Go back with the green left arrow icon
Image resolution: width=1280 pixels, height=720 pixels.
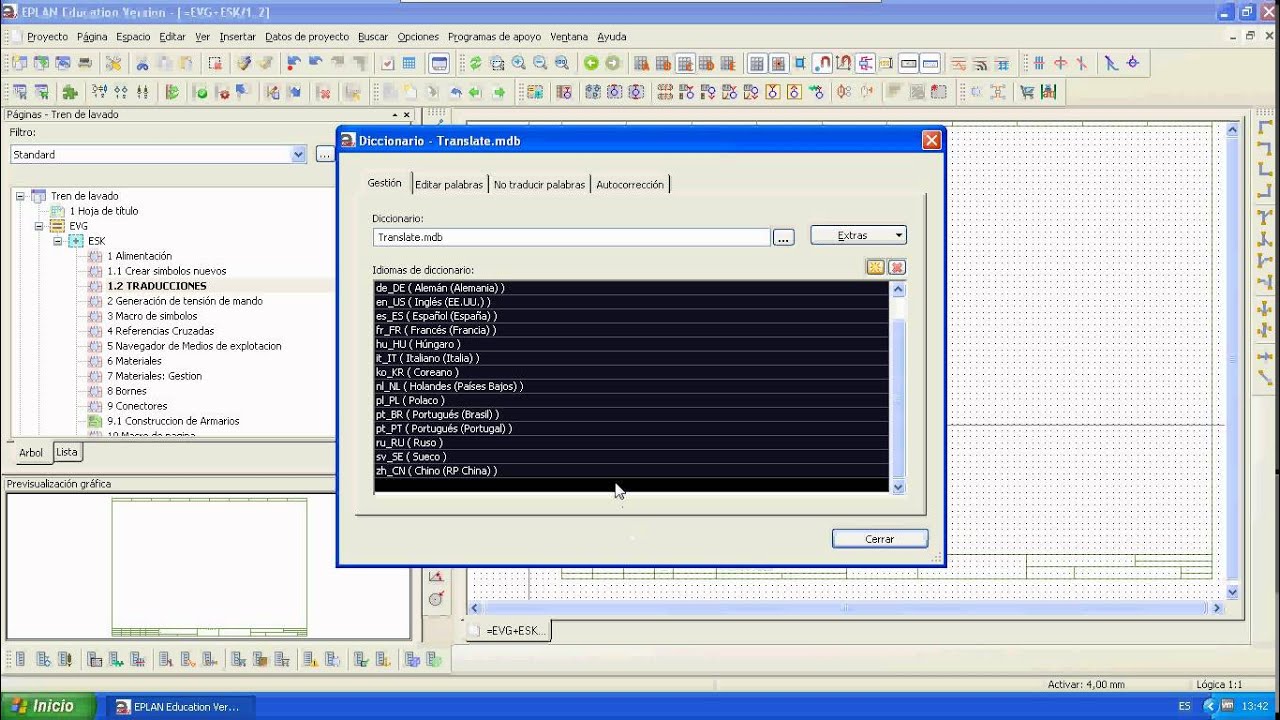point(591,63)
